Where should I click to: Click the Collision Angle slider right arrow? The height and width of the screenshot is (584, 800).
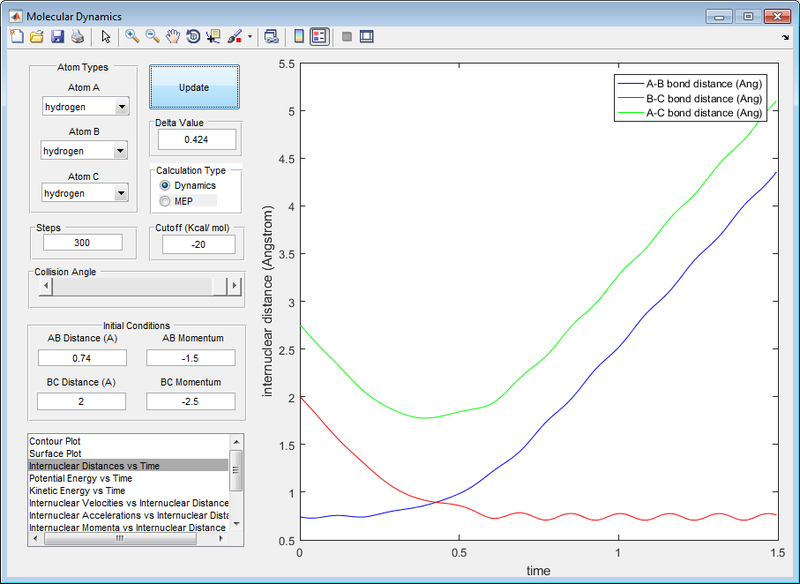[235, 287]
